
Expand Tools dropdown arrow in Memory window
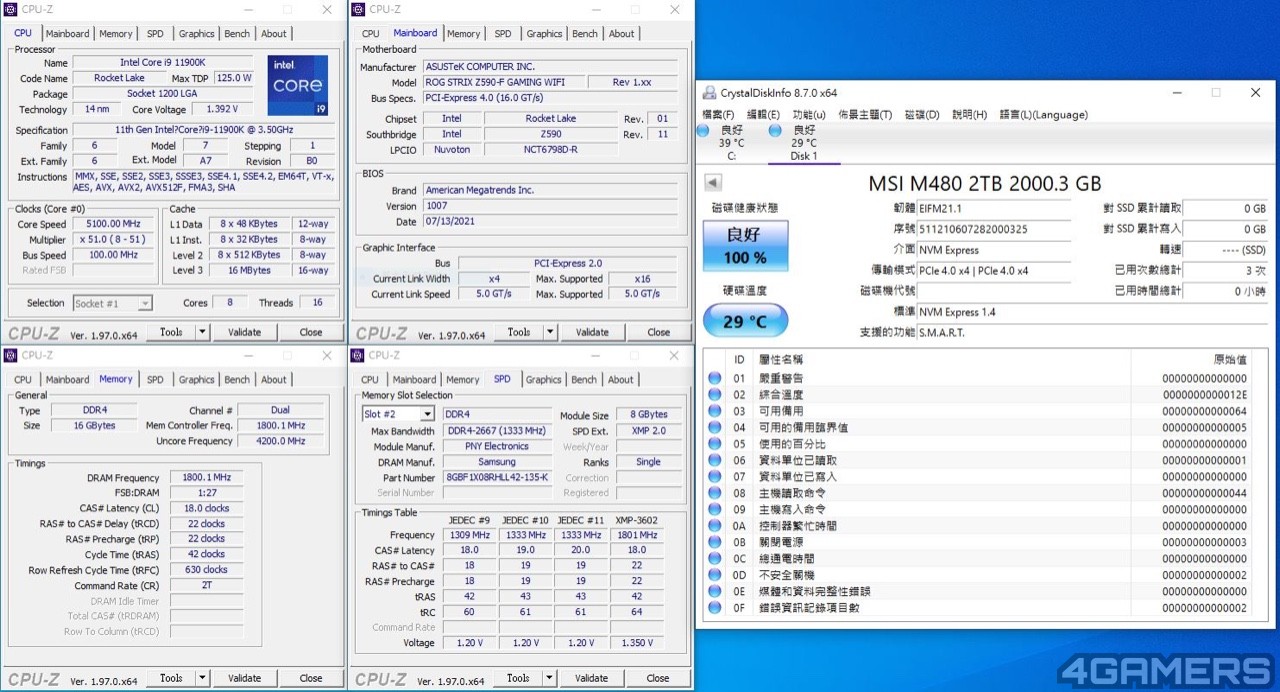(201, 678)
